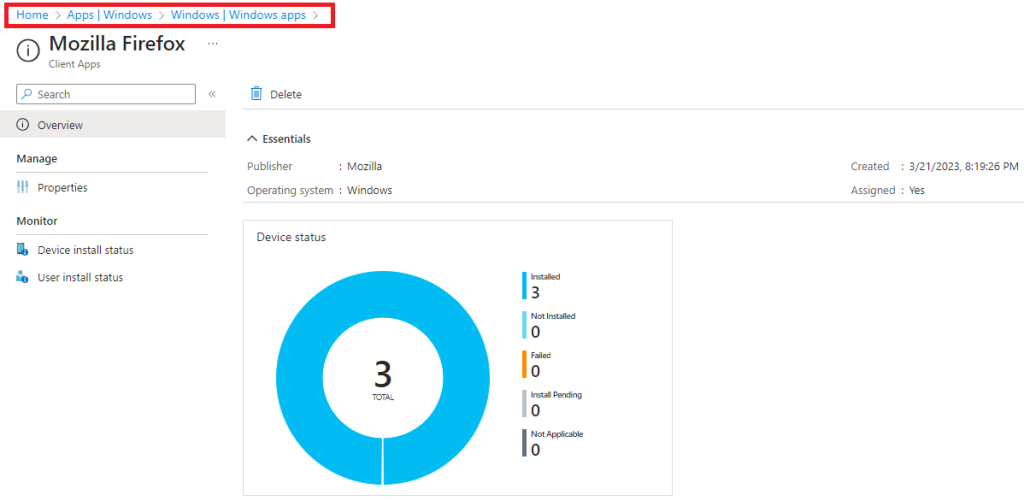Click the Failed legend label
1024x501 pixels.
[x=541, y=355]
